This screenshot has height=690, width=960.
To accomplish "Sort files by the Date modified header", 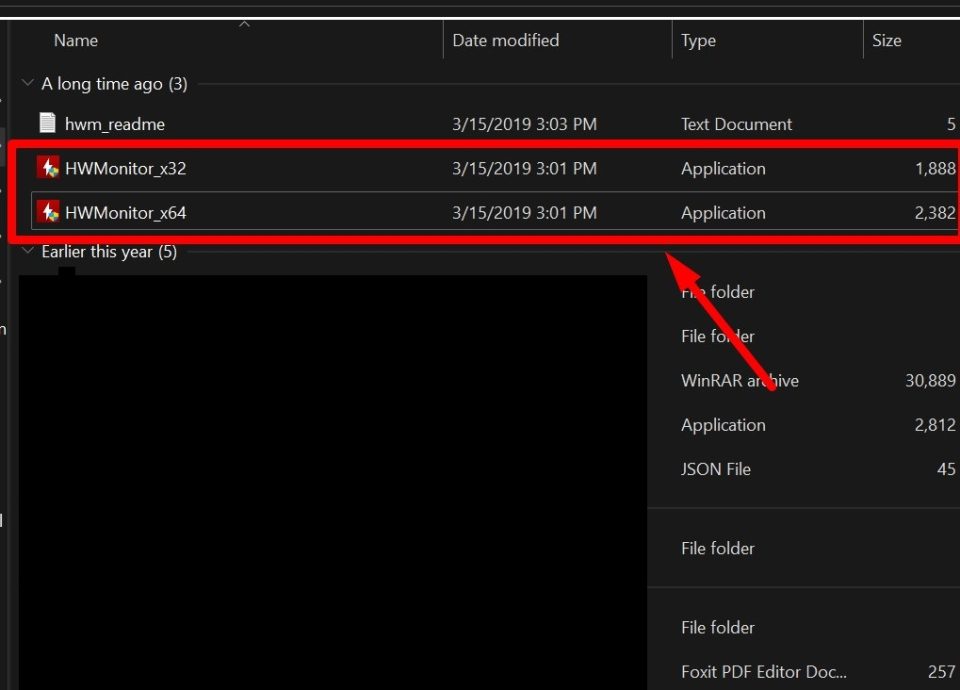I will pos(505,41).
